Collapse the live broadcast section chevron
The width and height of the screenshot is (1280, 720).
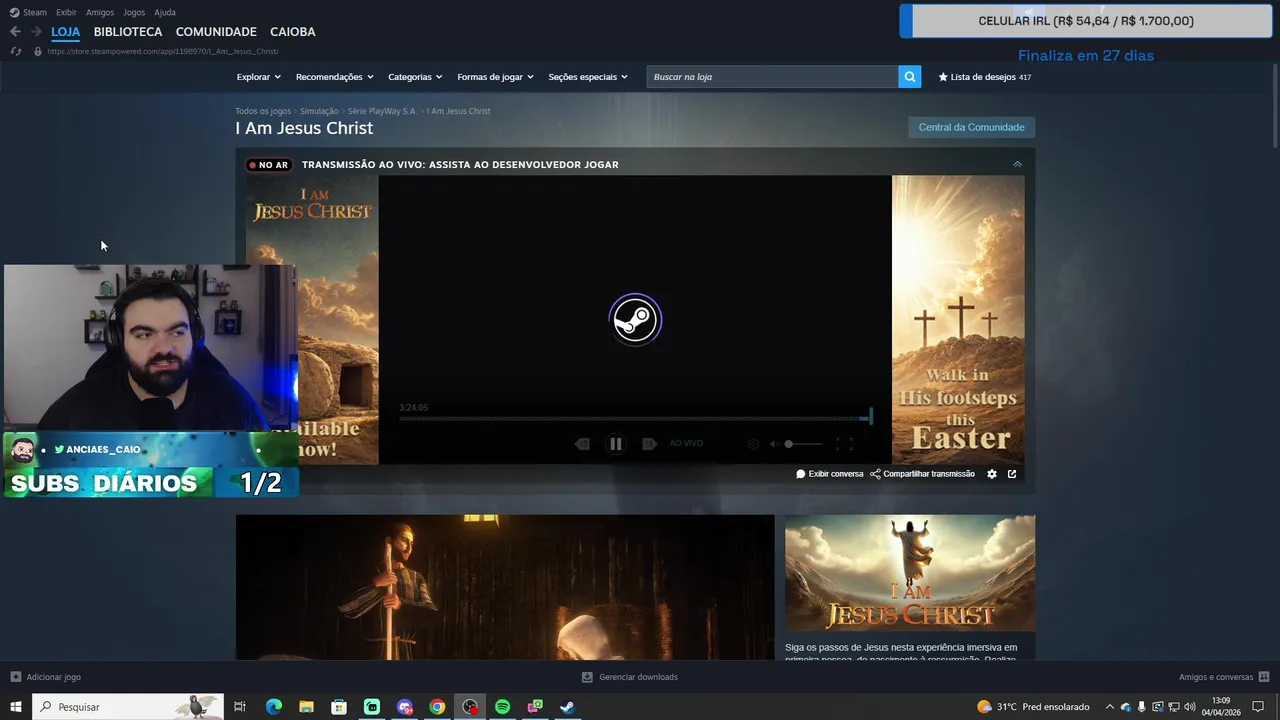click(x=1017, y=164)
